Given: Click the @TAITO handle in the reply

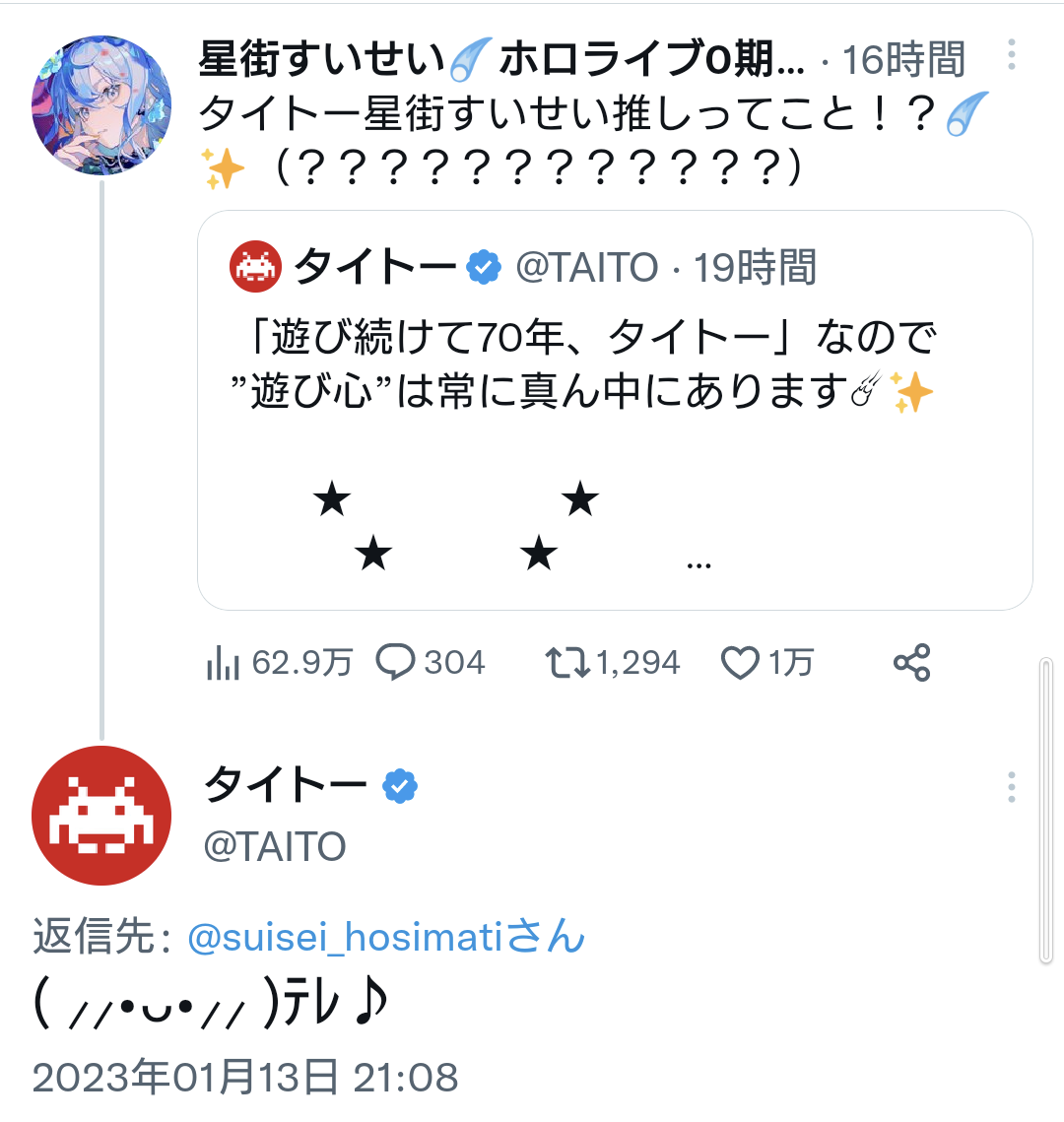Looking at the screenshot, I should pos(275,846).
